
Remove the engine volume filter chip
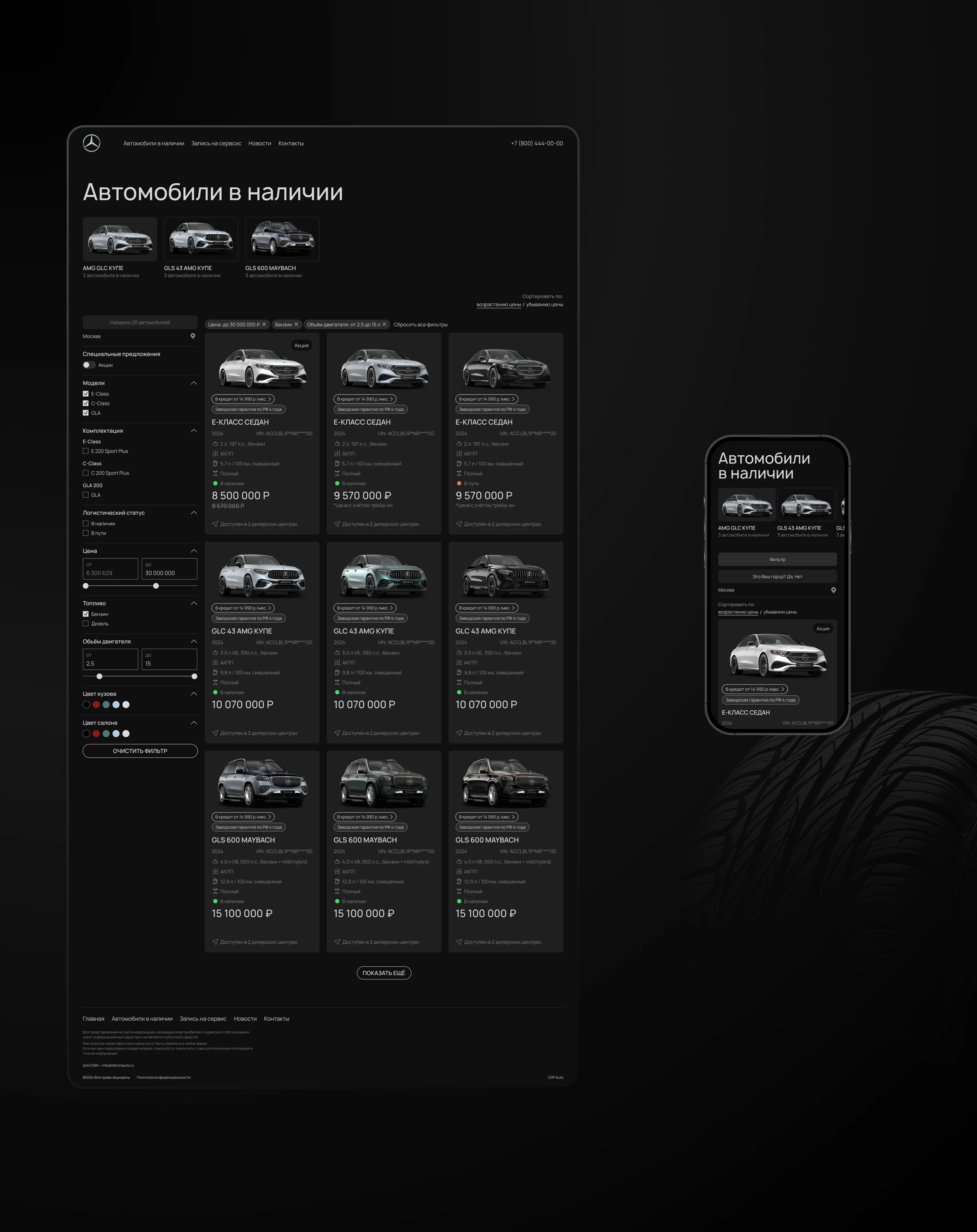tap(385, 325)
